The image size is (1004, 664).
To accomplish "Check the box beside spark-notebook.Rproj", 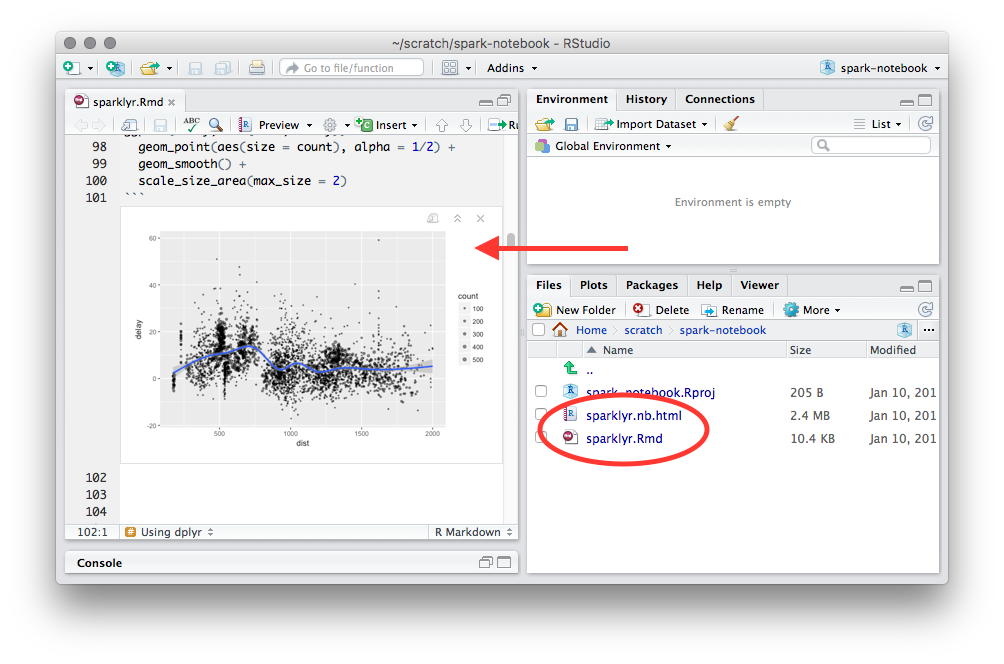I will coord(541,391).
